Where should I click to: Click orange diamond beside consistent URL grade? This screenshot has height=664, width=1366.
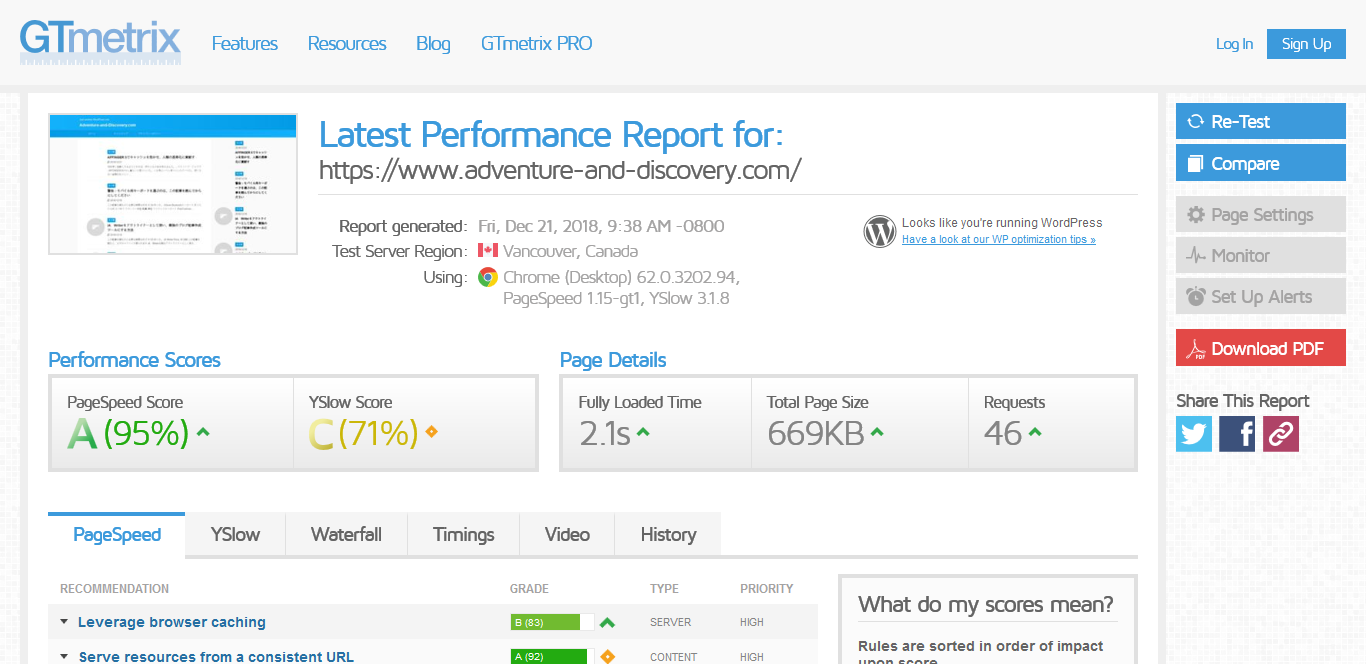(x=607, y=657)
